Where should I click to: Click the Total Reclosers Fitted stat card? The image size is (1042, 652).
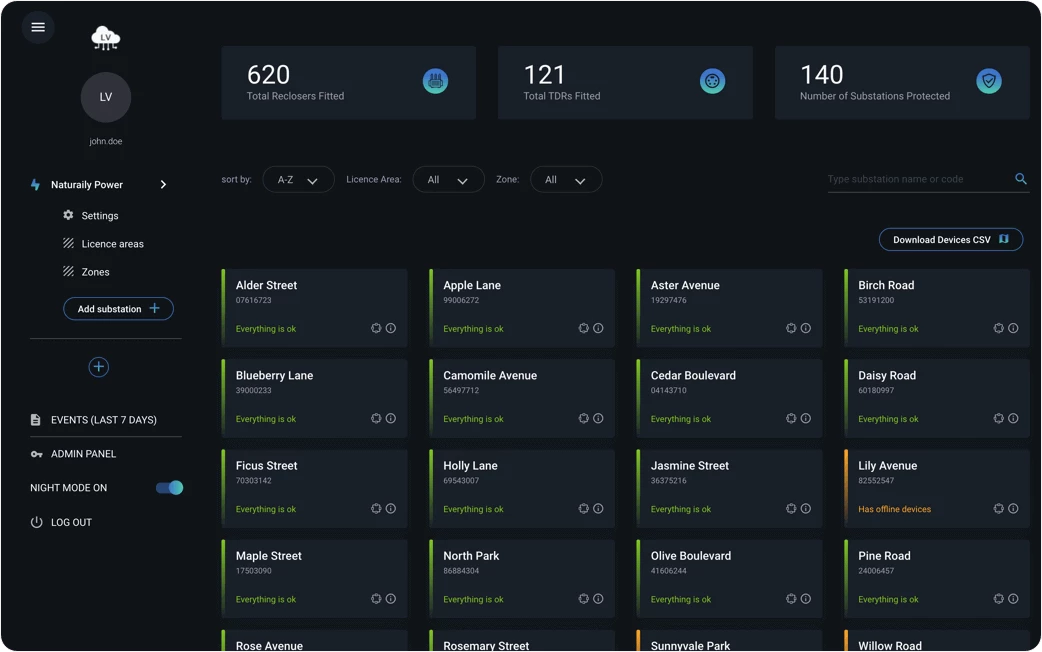tap(348, 82)
